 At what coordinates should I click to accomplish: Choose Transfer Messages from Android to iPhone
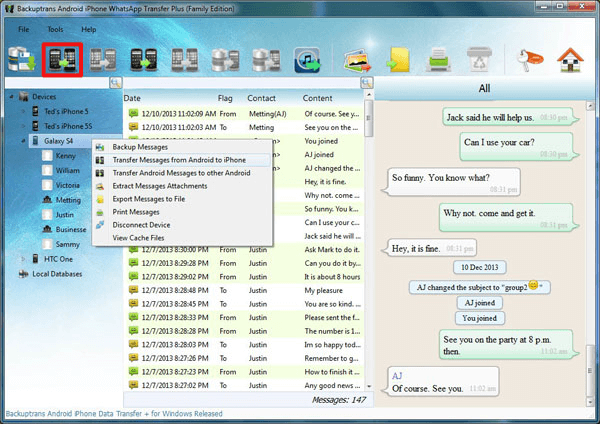(x=177, y=160)
